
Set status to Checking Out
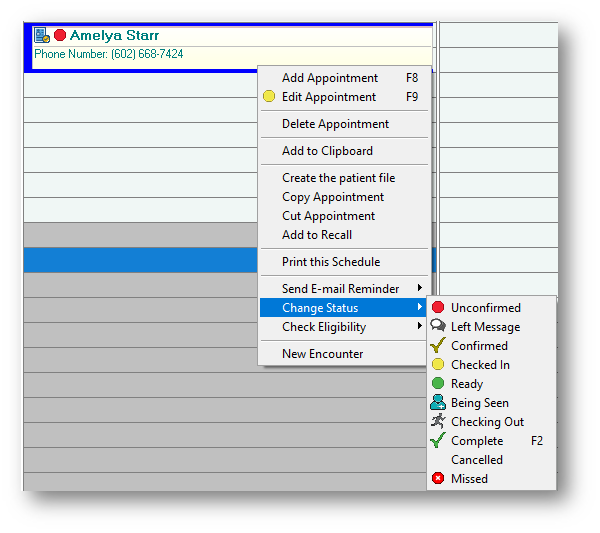tap(491, 422)
